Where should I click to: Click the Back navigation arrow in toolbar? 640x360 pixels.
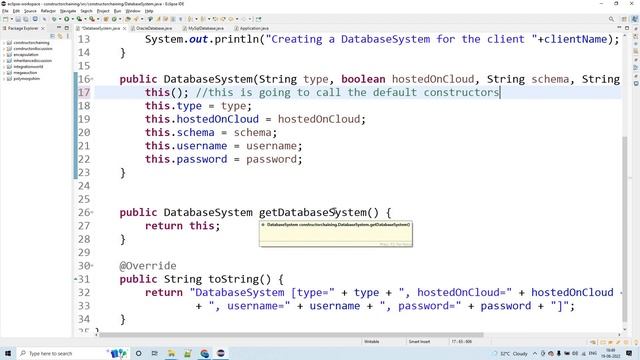(x=232, y=19)
